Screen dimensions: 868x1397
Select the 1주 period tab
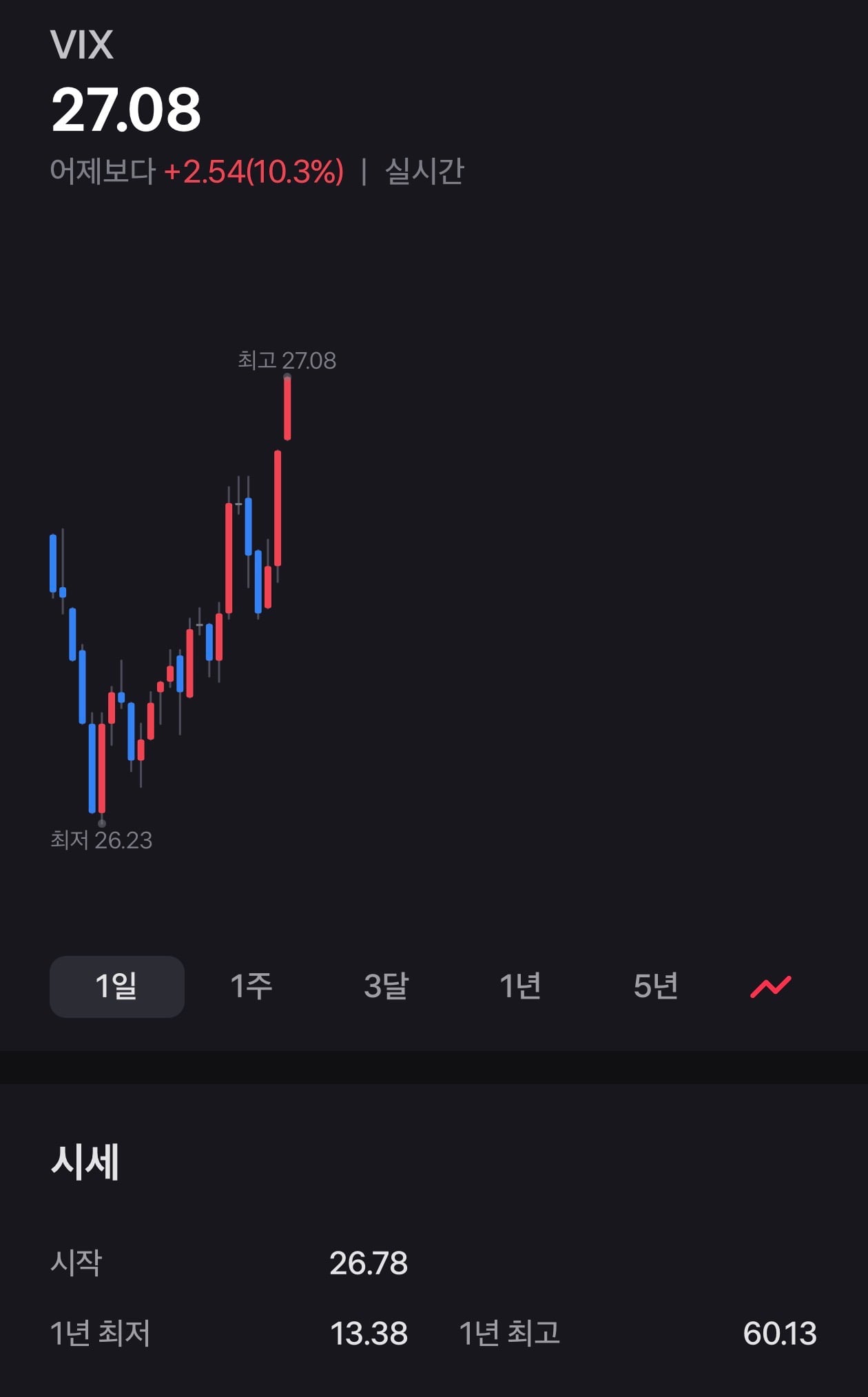point(251,986)
